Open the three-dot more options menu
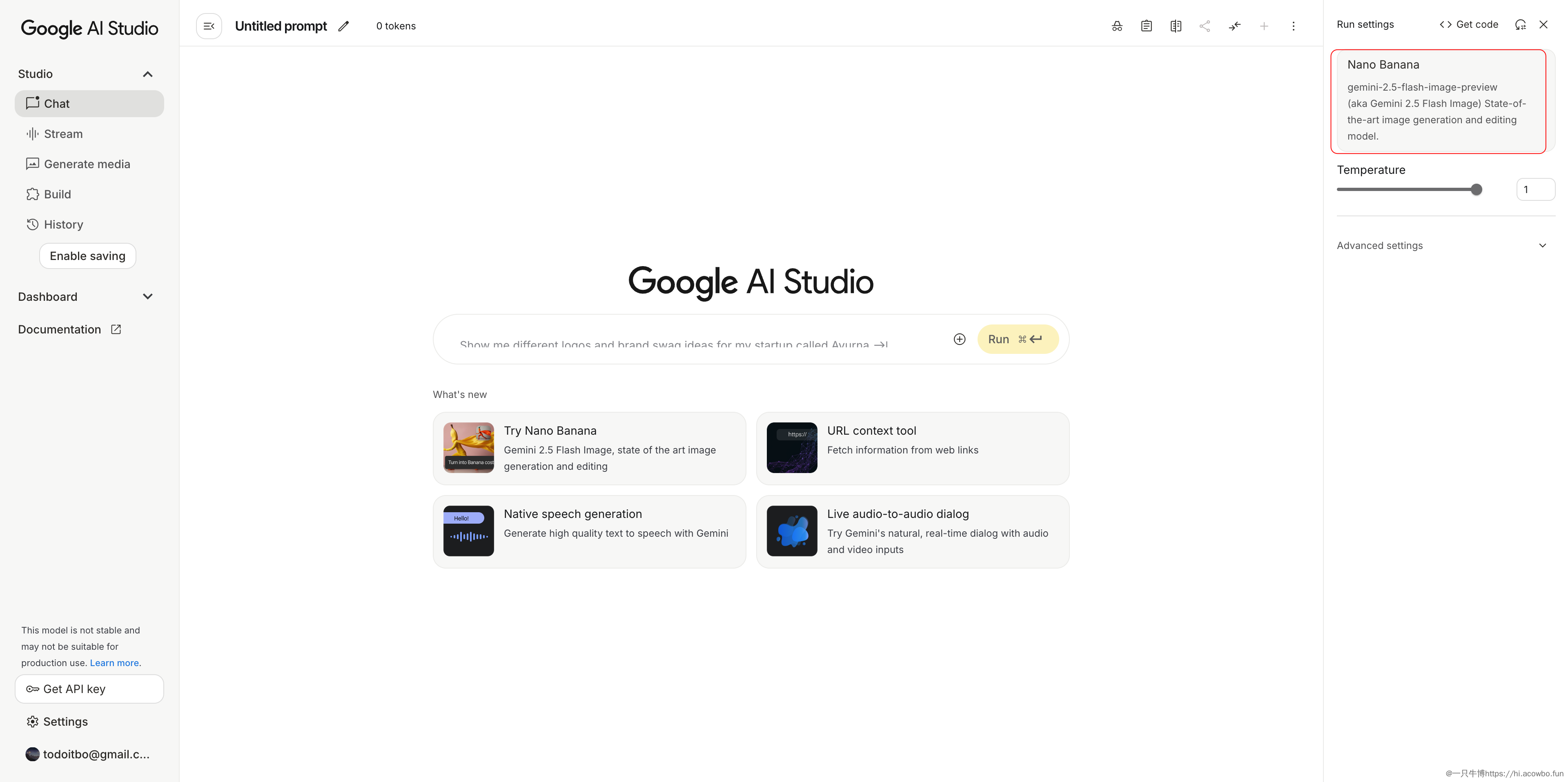The image size is (1568, 782). (1293, 26)
